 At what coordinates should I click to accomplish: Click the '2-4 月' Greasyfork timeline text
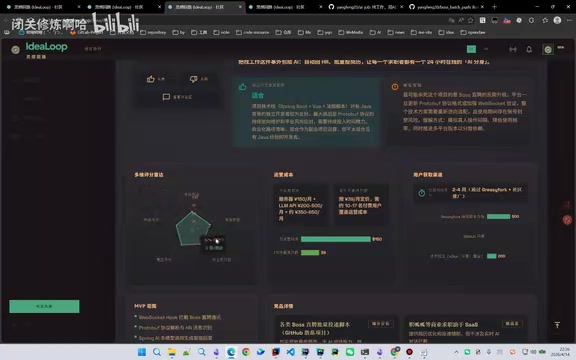[487, 193]
